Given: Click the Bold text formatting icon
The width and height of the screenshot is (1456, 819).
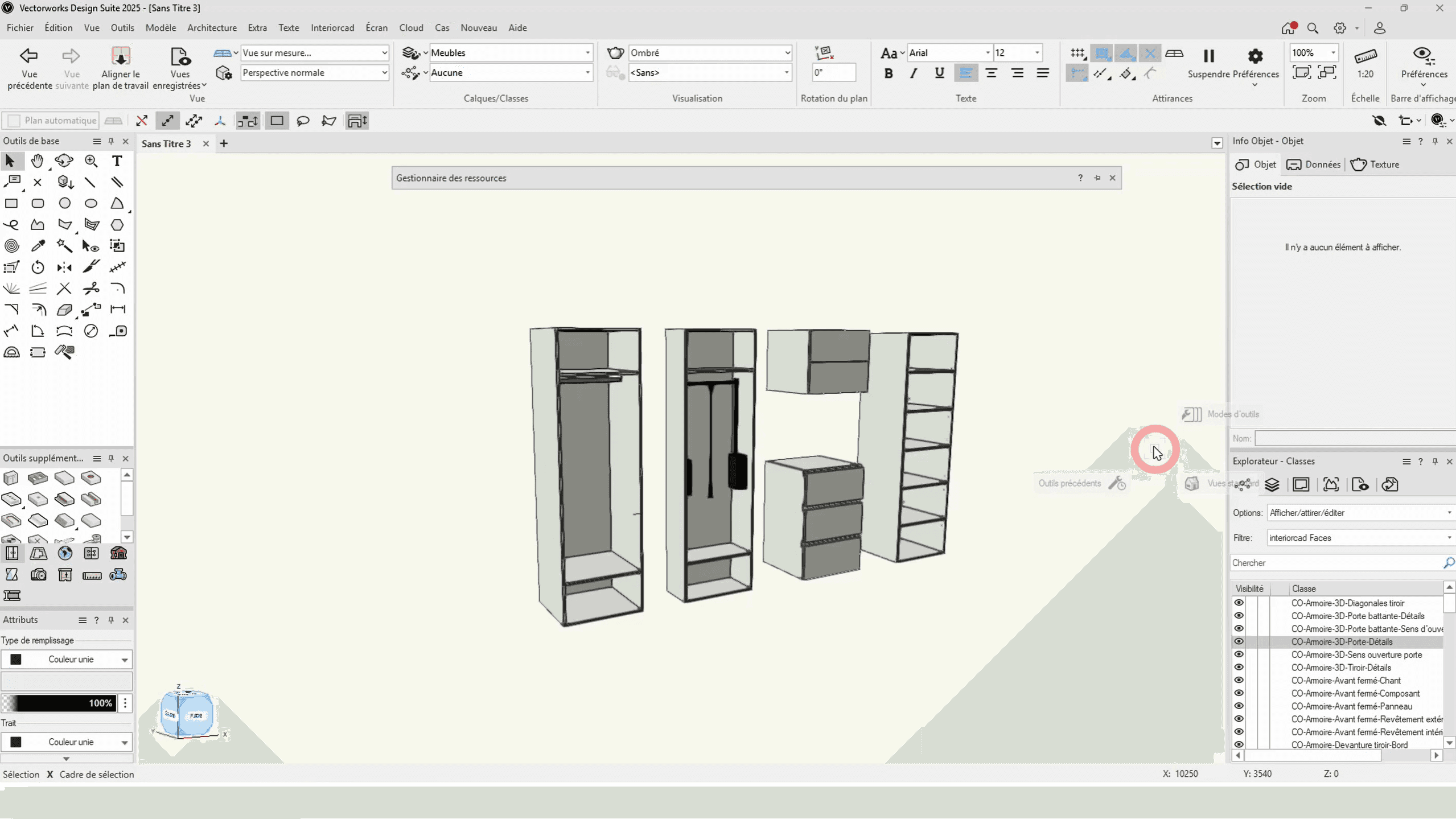Looking at the screenshot, I should point(888,73).
